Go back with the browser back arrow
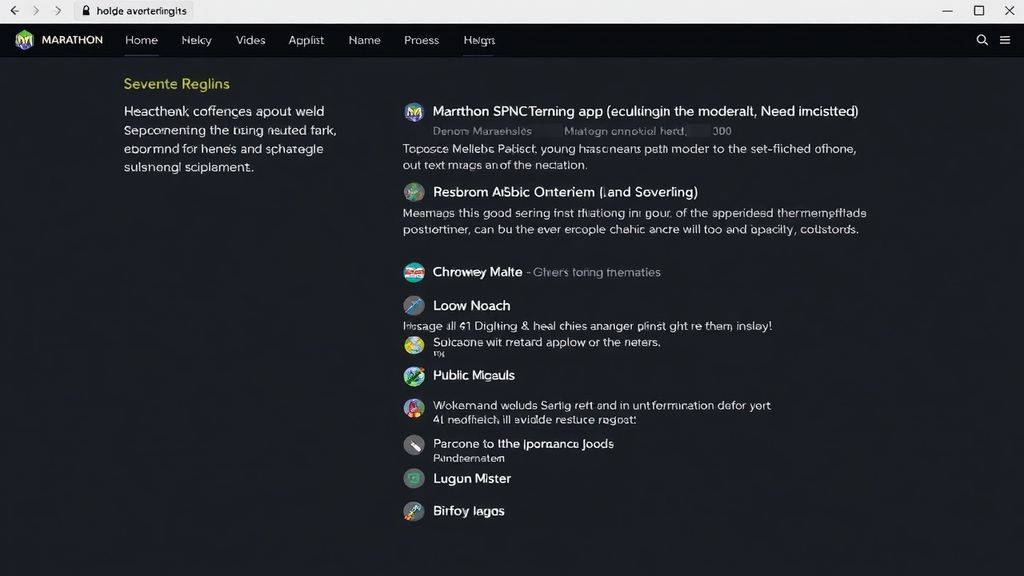Image resolution: width=1024 pixels, height=576 pixels. pos(14,10)
